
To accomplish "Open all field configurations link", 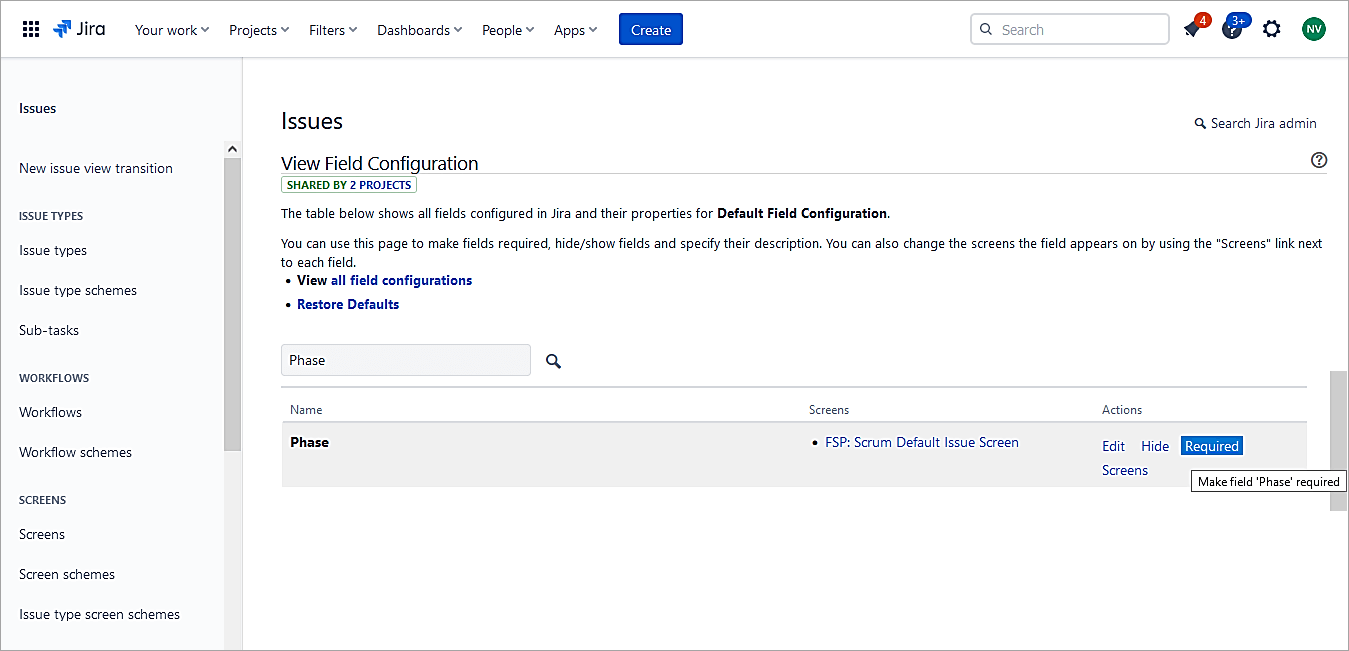I will pos(400,280).
